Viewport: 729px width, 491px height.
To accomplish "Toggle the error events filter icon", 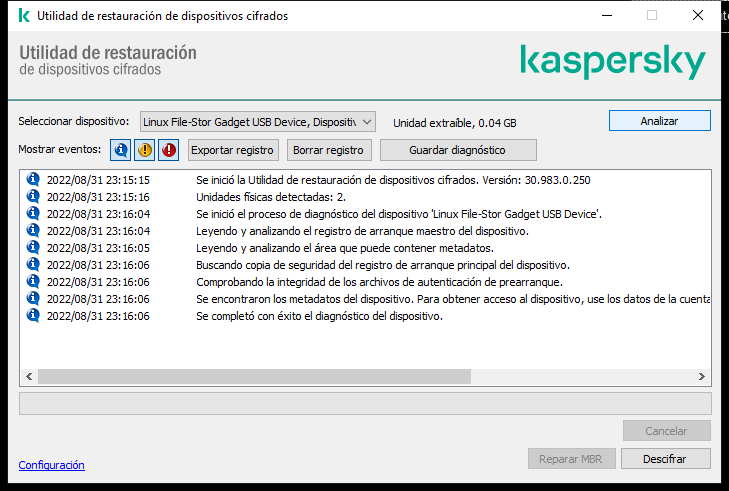I will 168,150.
